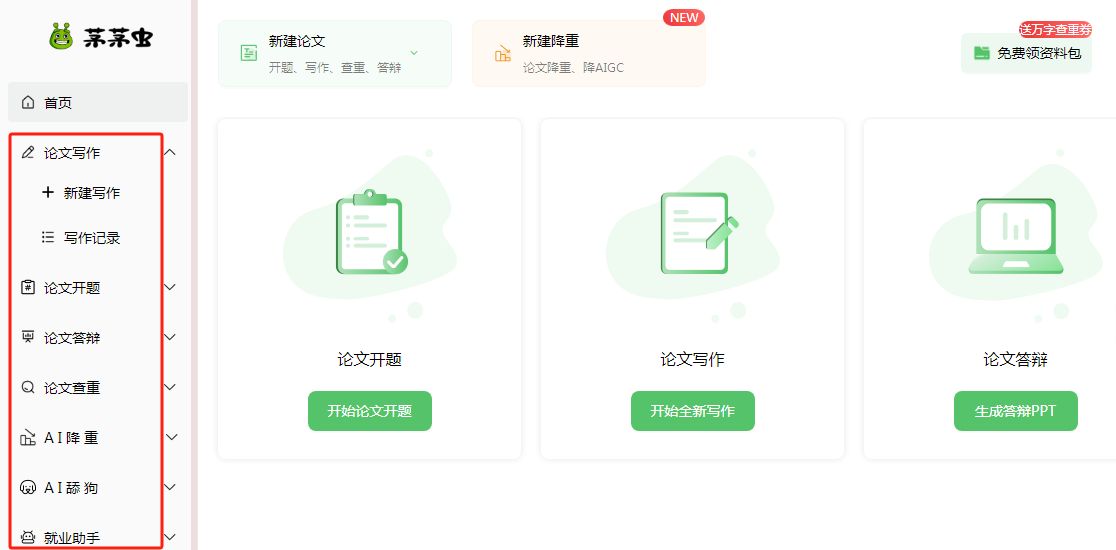Expand the 论文开题 sidebar section
This screenshot has height=550, width=1116.
coord(170,287)
